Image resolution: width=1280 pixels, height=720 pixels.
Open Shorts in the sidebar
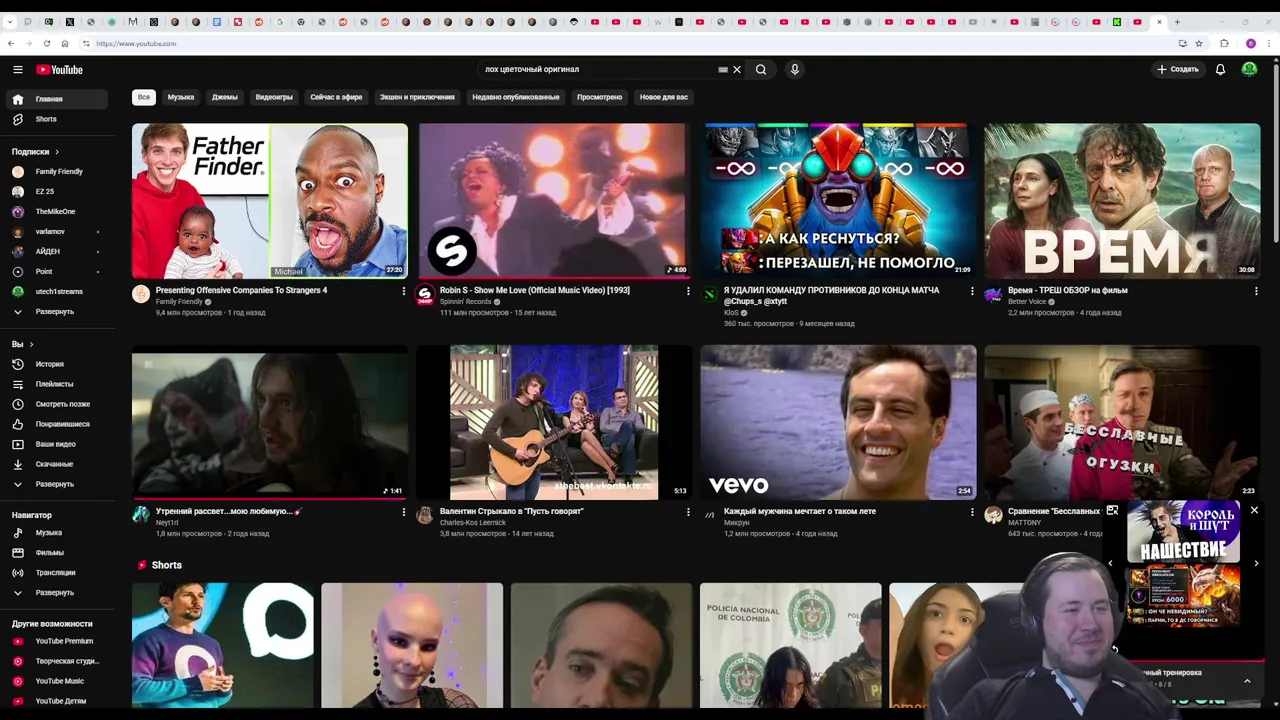coord(58,119)
